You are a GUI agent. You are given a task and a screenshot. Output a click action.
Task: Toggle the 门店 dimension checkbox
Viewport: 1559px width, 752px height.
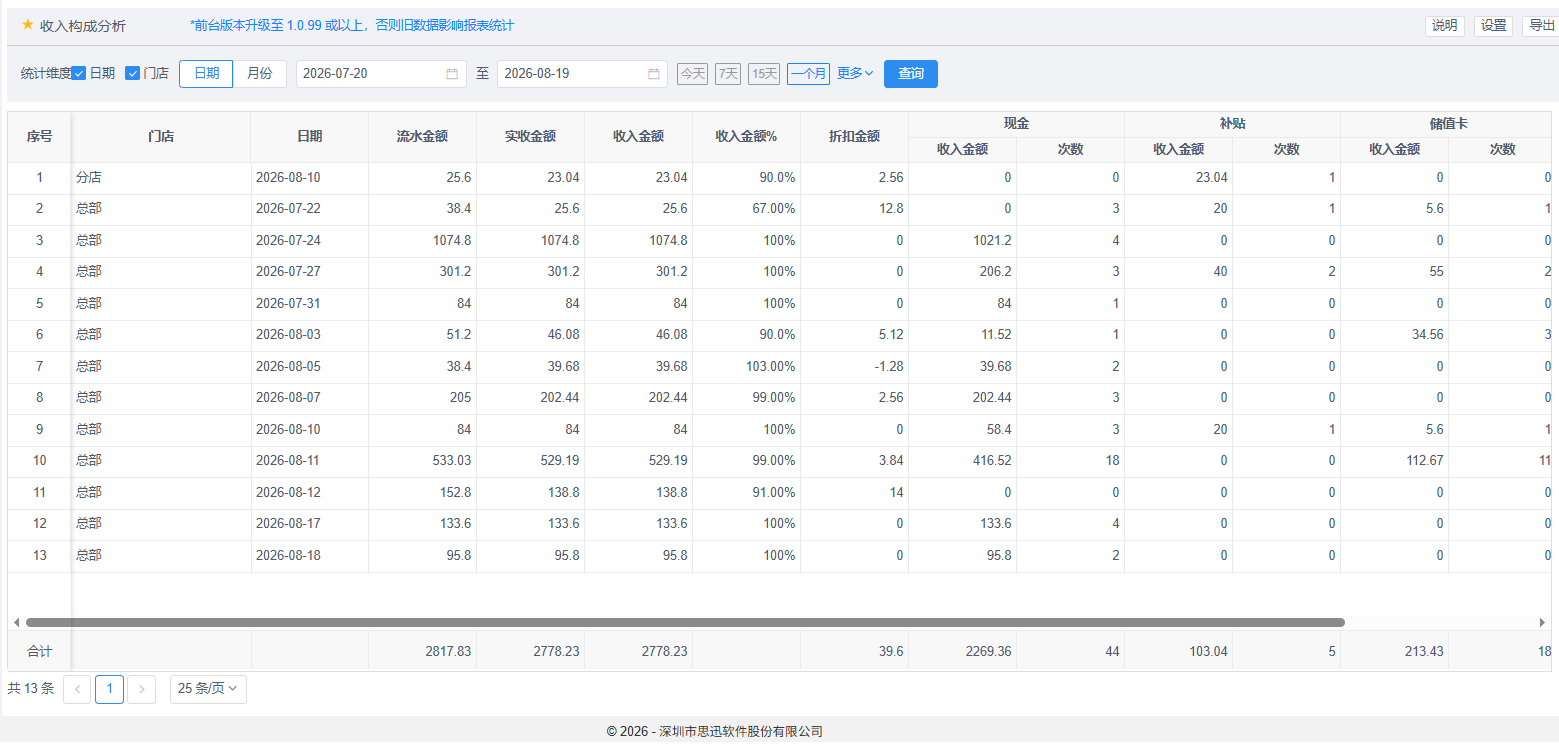point(132,73)
